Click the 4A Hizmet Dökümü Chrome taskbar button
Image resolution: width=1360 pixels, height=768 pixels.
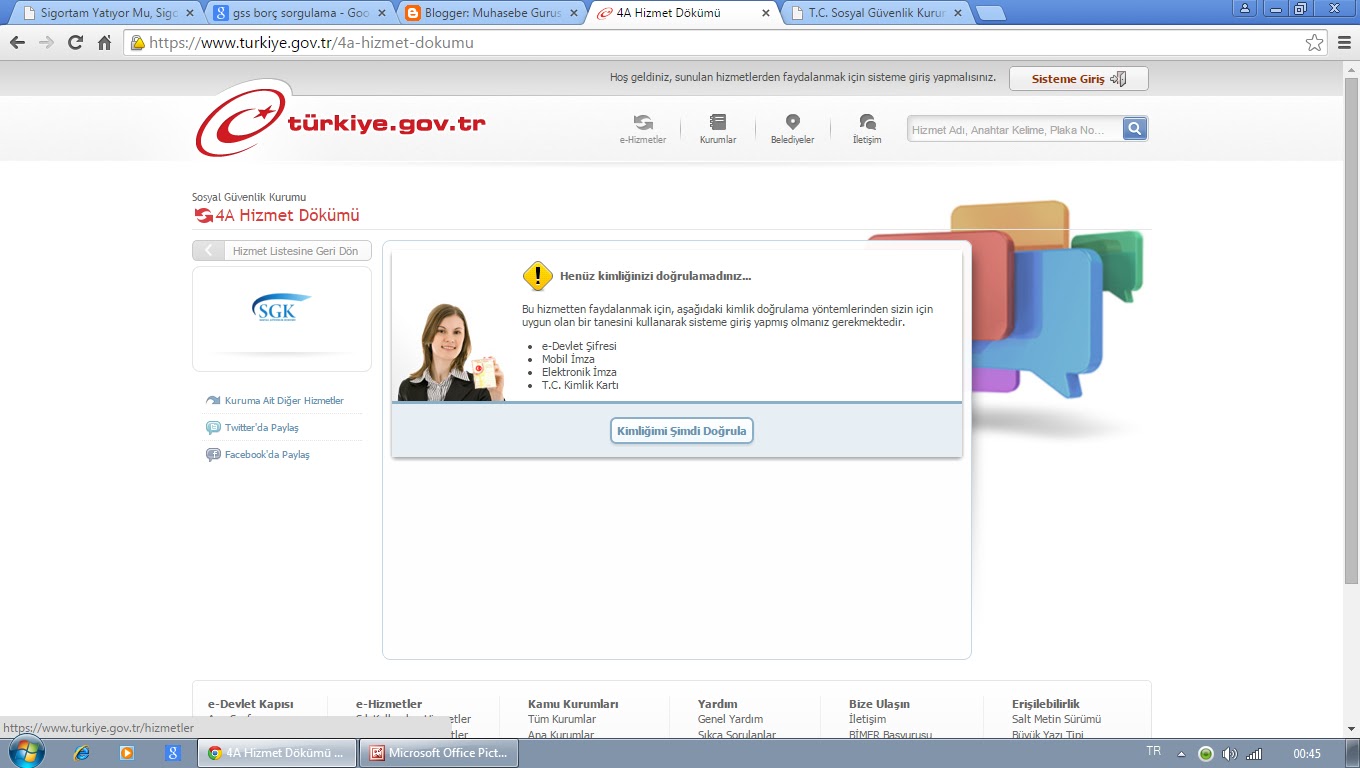point(277,753)
